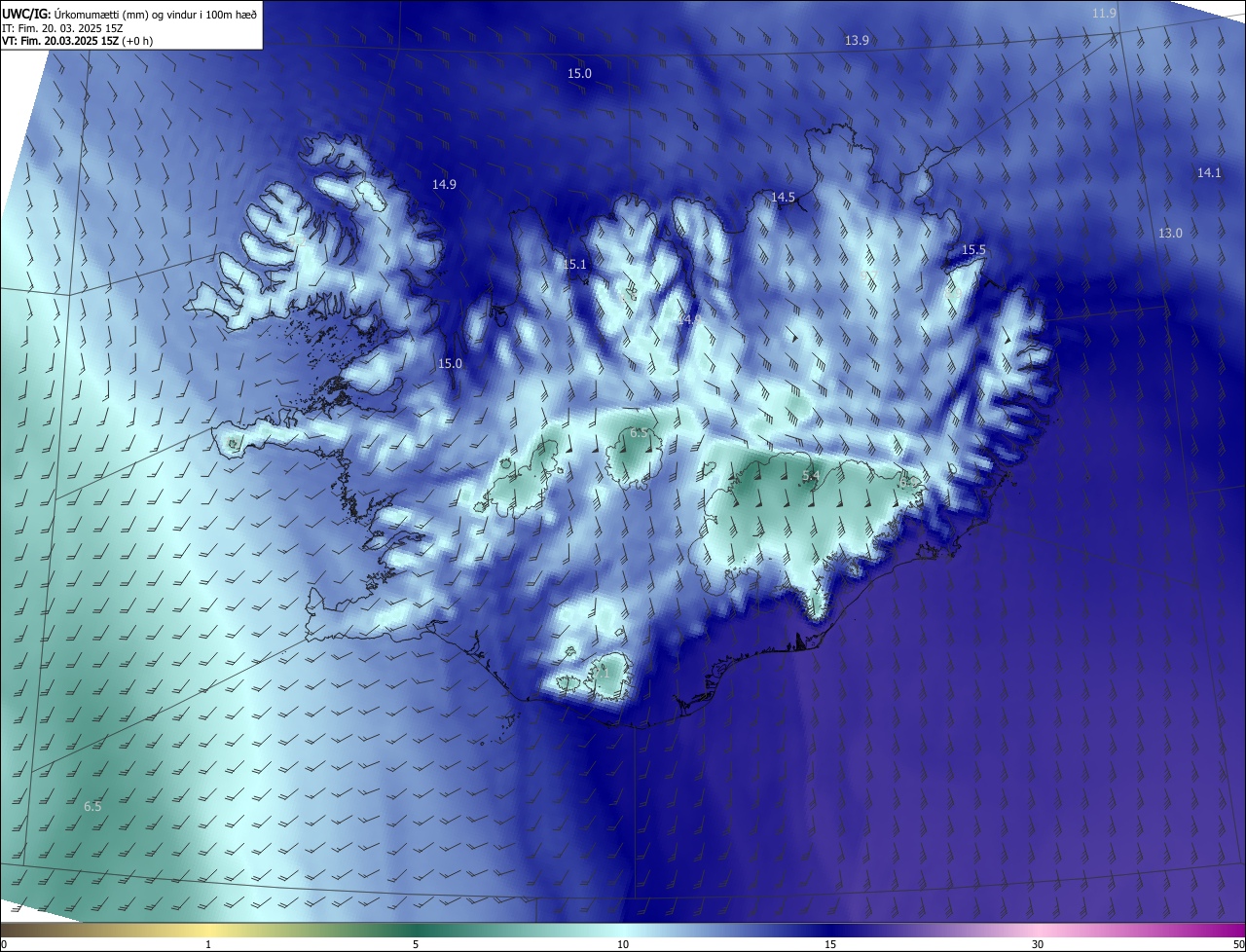Click the 15 tick on the color scale

830,944
